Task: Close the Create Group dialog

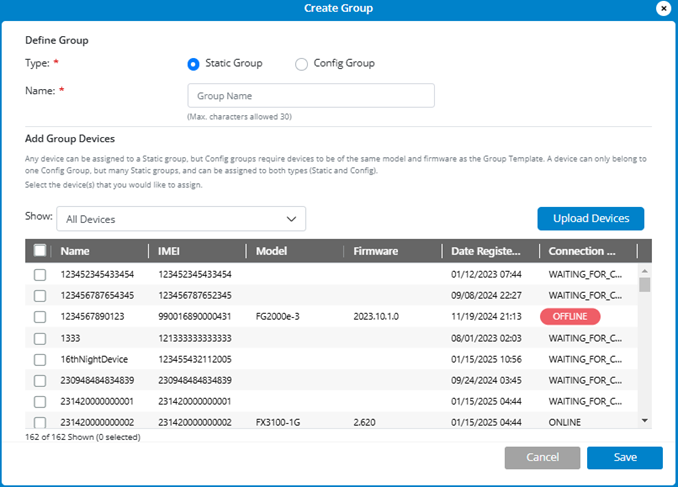Action: [x=662, y=8]
